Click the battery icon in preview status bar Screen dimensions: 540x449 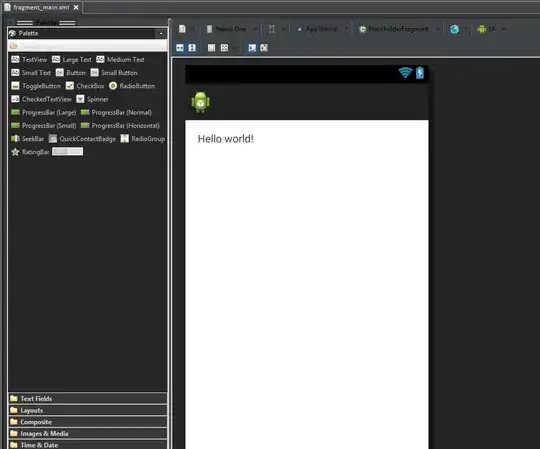tap(420, 73)
